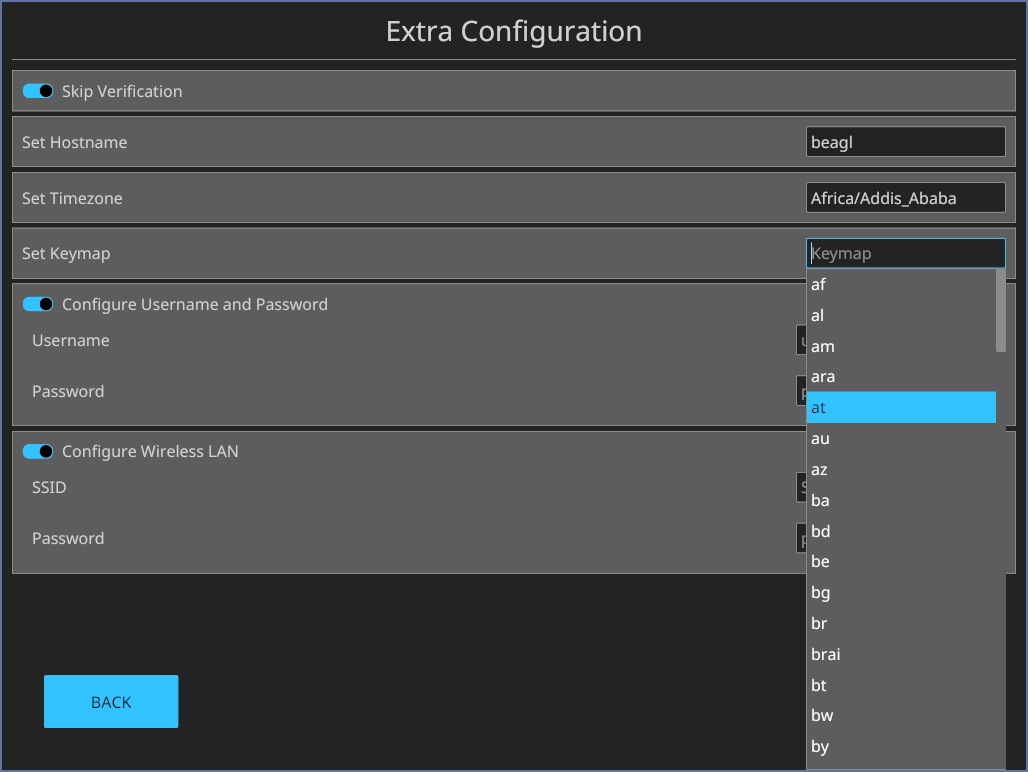The width and height of the screenshot is (1028, 772).
Task: Toggle Configure Username and Password switch
Action: [x=38, y=304]
